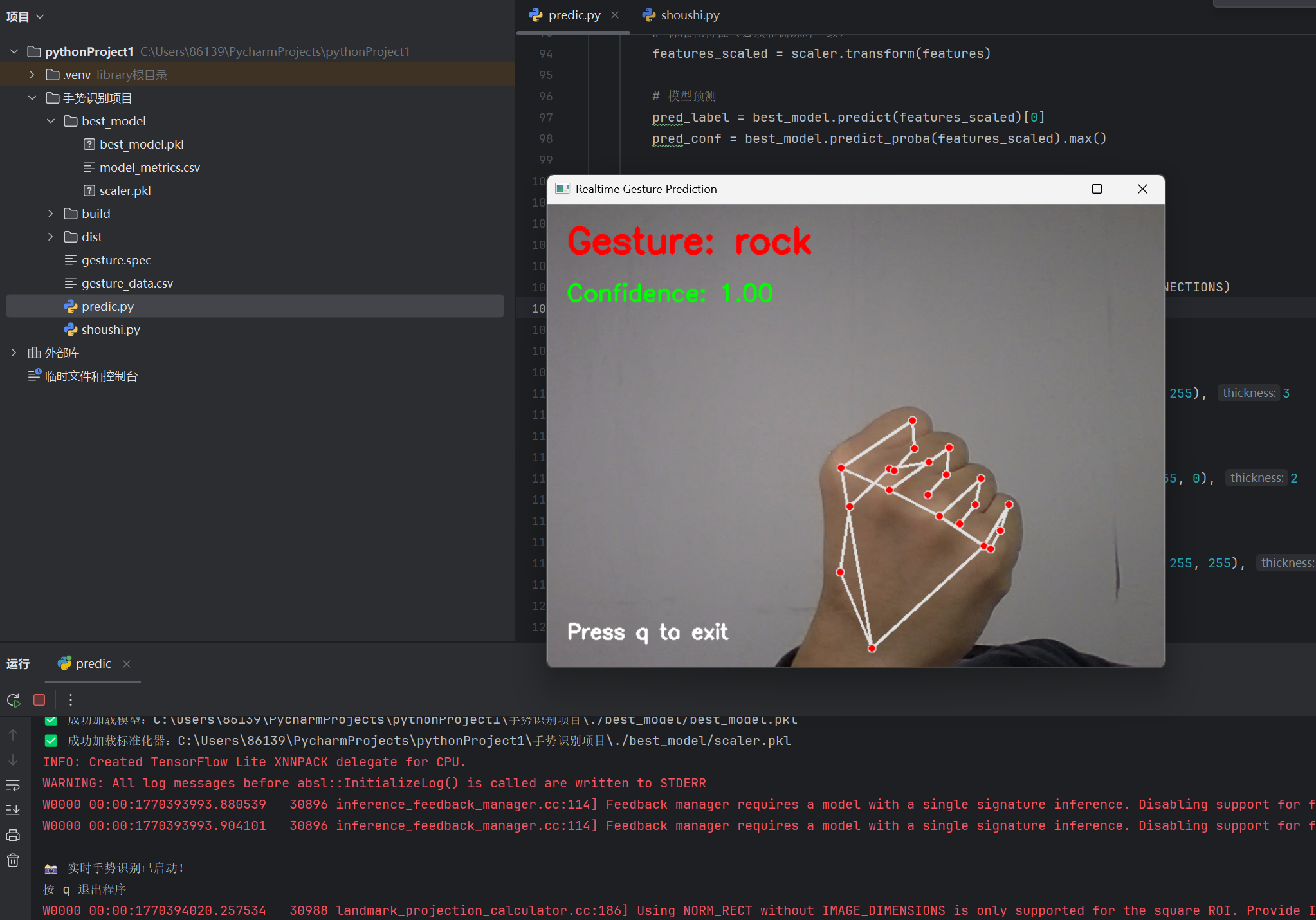Image resolution: width=1316 pixels, height=920 pixels.
Task: Toggle soft-wrap in the console
Action: coord(13,785)
